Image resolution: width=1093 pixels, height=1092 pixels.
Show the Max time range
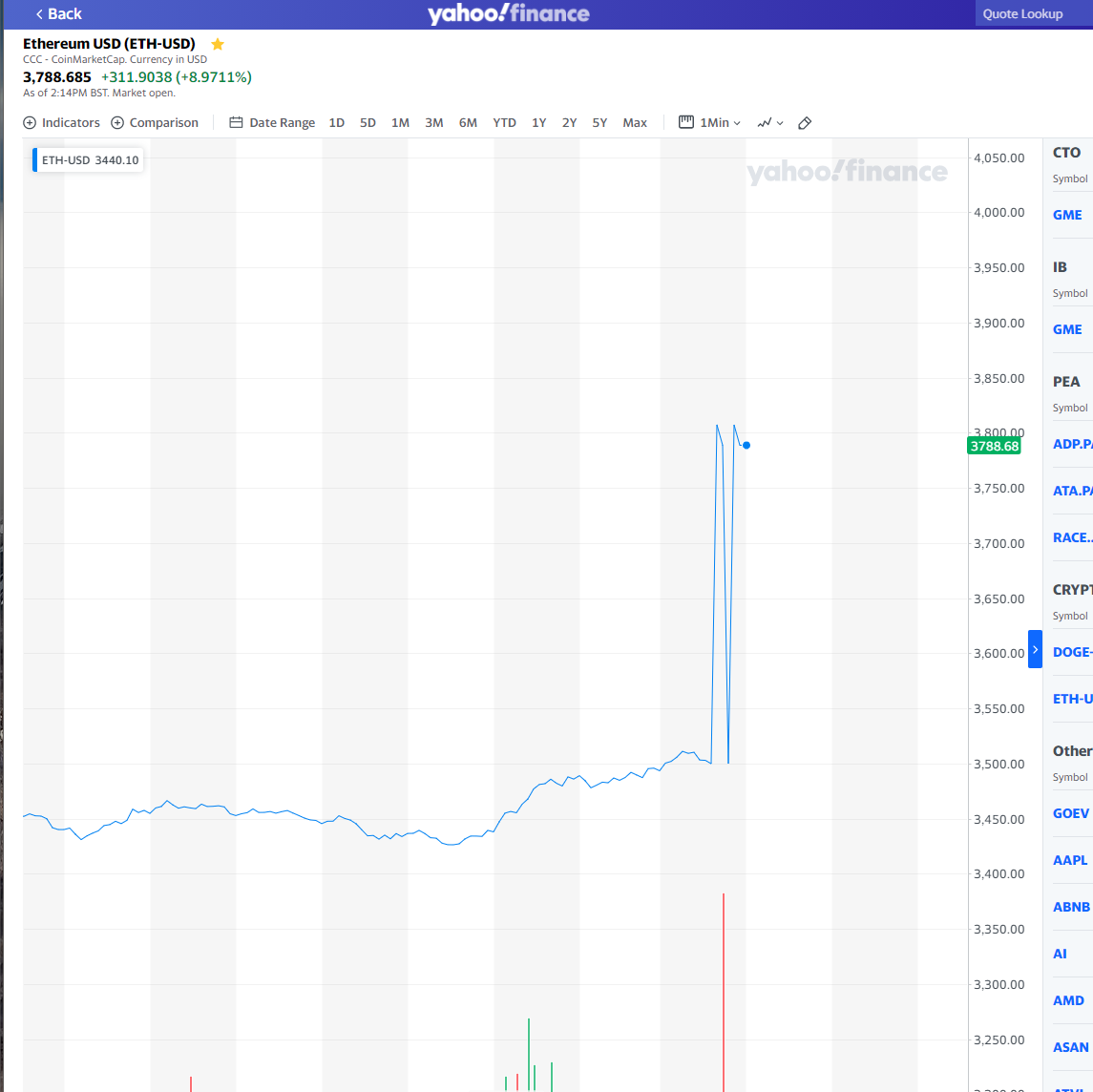click(x=635, y=123)
